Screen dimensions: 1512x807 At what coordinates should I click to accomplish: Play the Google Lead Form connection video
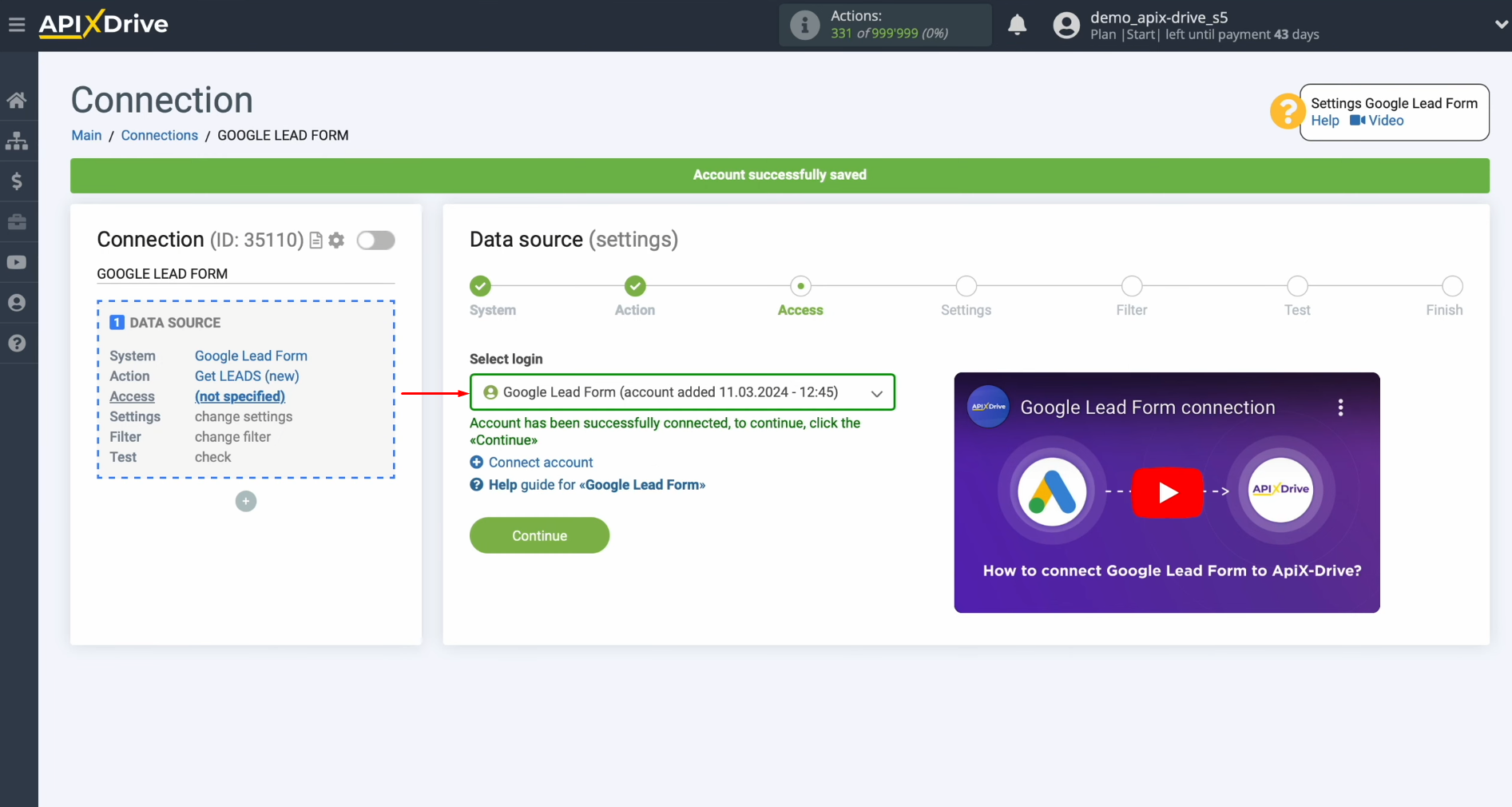(1167, 493)
